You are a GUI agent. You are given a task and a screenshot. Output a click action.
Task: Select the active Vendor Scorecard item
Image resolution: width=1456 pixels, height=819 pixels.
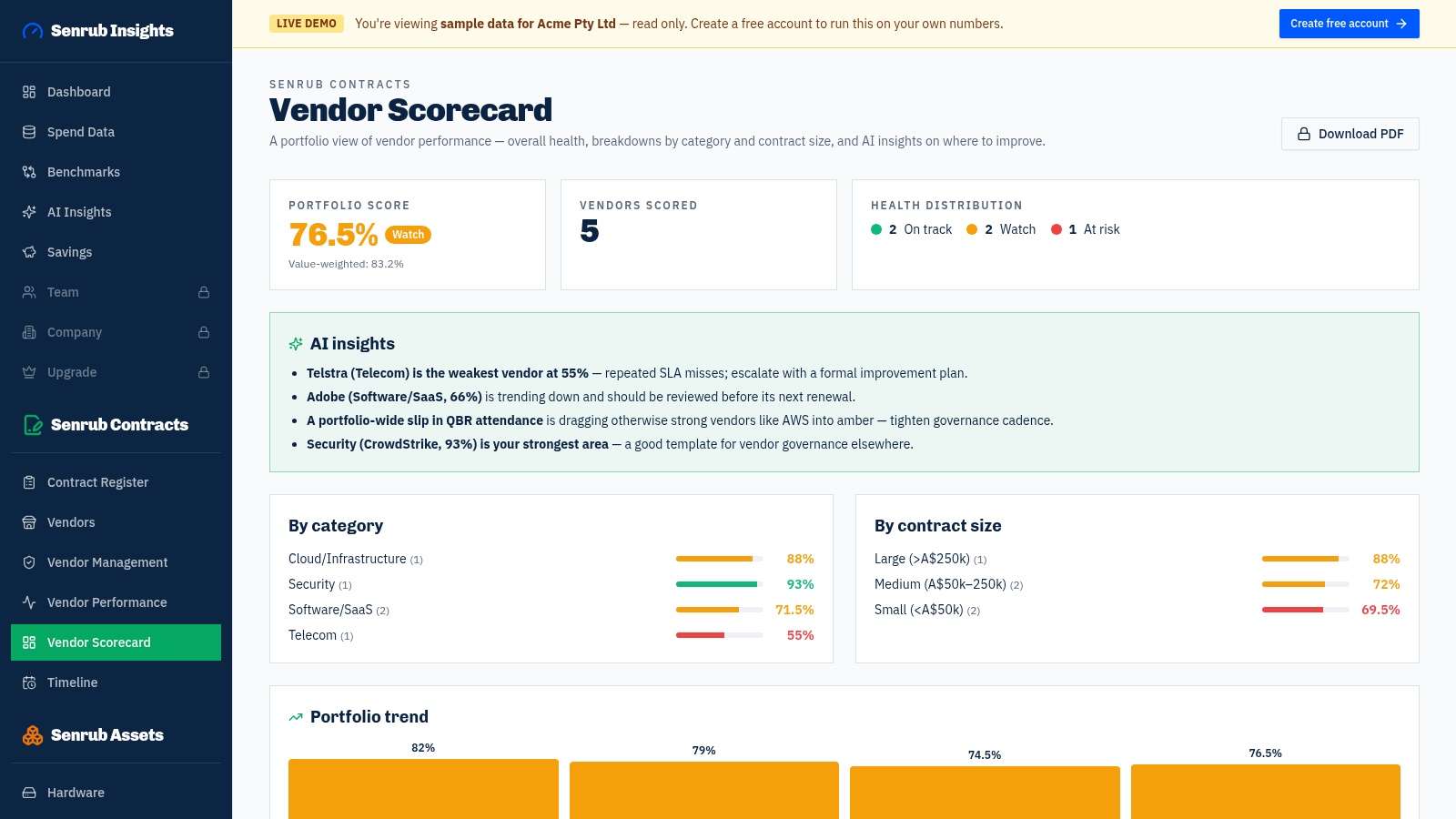(x=116, y=642)
